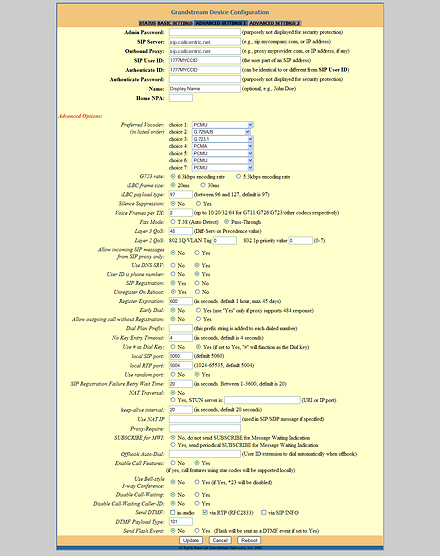This screenshot has width=440, height=556.
Task: Expand the choice 7 vocoder dropdown
Action: (x=223, y=167)
